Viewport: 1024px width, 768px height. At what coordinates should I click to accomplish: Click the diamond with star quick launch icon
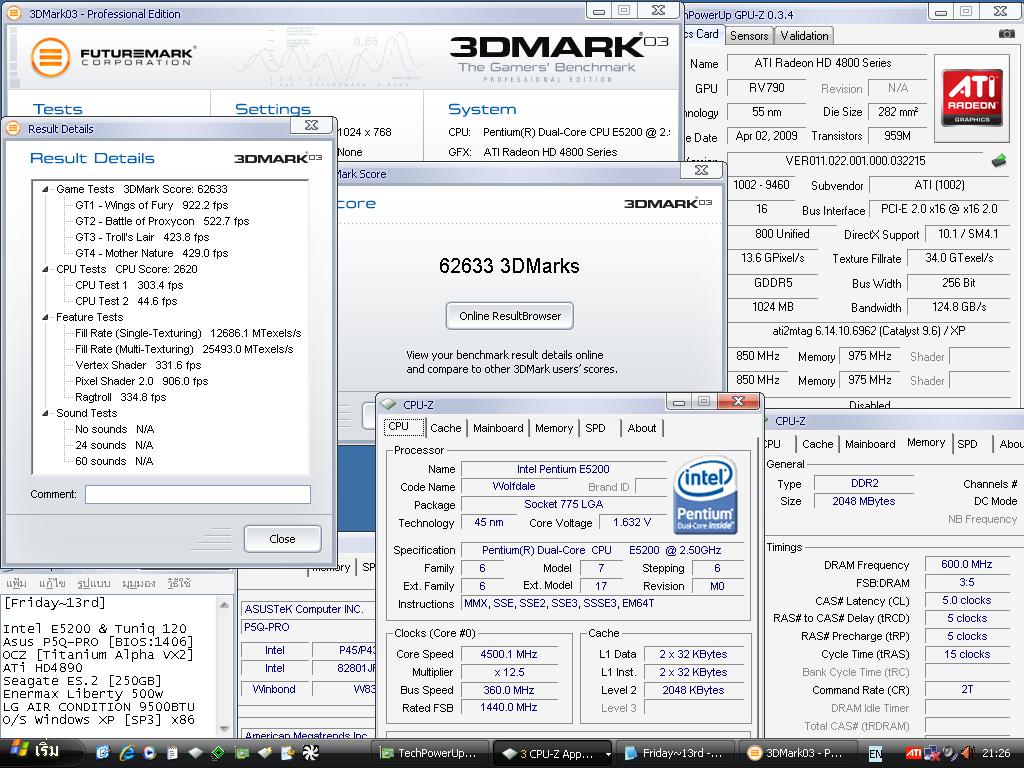click(x=264, y=753)
